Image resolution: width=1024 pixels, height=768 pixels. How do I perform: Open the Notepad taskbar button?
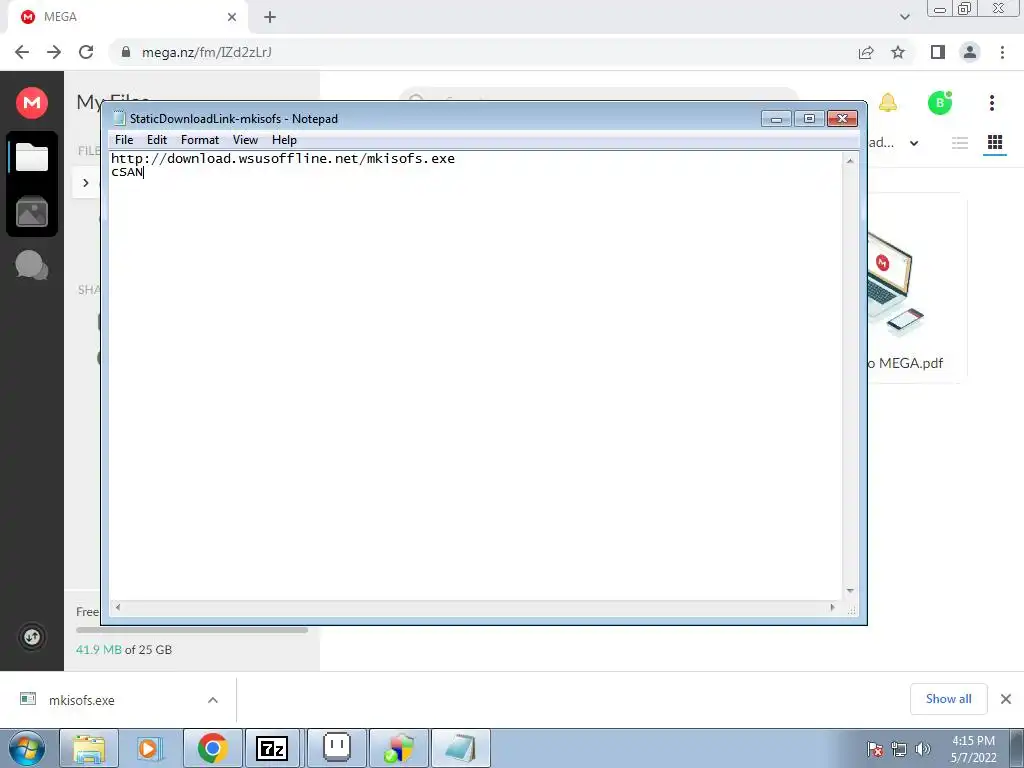point(460,748)
